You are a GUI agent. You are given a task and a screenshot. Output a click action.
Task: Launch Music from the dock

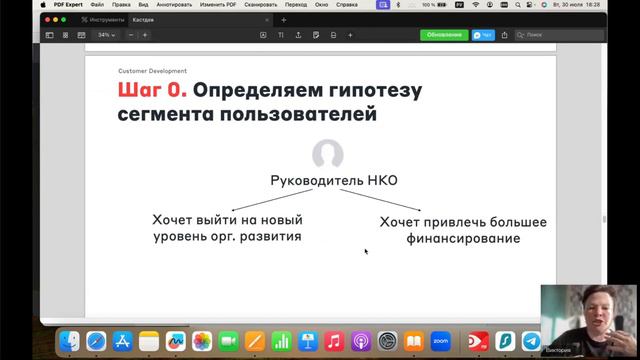click(334, 341)
